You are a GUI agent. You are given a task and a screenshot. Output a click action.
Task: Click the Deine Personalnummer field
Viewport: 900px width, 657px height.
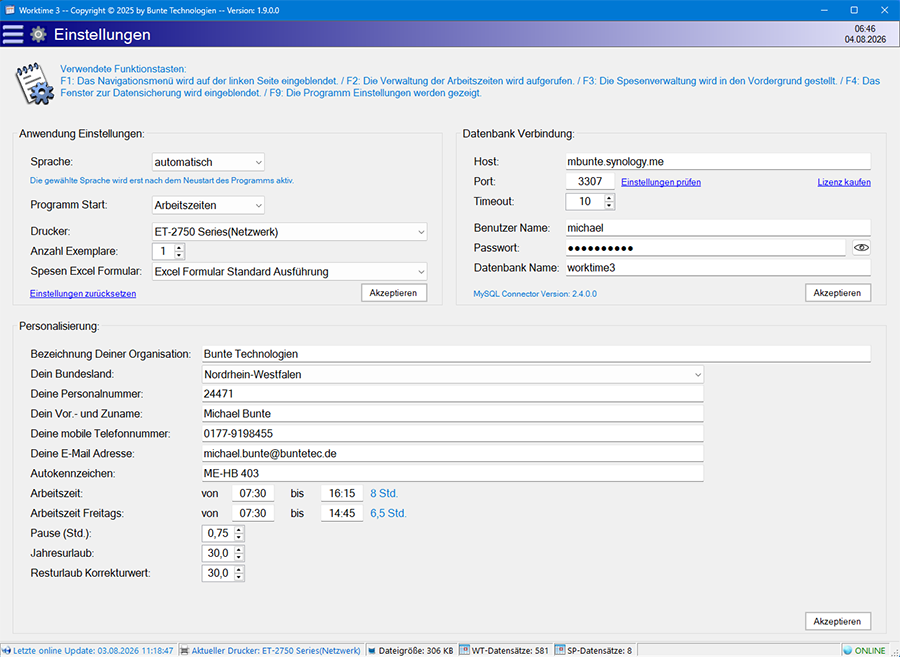pos(452,394)
